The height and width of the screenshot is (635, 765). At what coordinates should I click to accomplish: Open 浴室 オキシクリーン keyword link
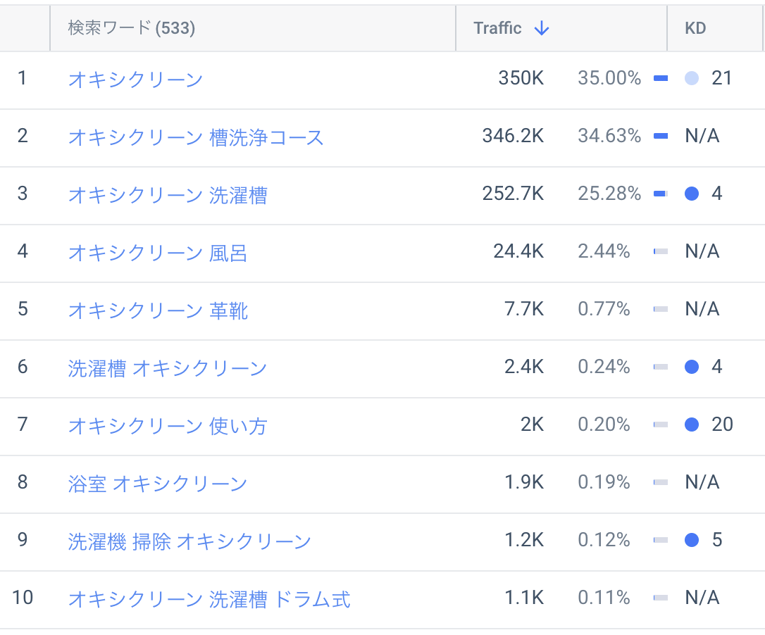tap(157, 483)
